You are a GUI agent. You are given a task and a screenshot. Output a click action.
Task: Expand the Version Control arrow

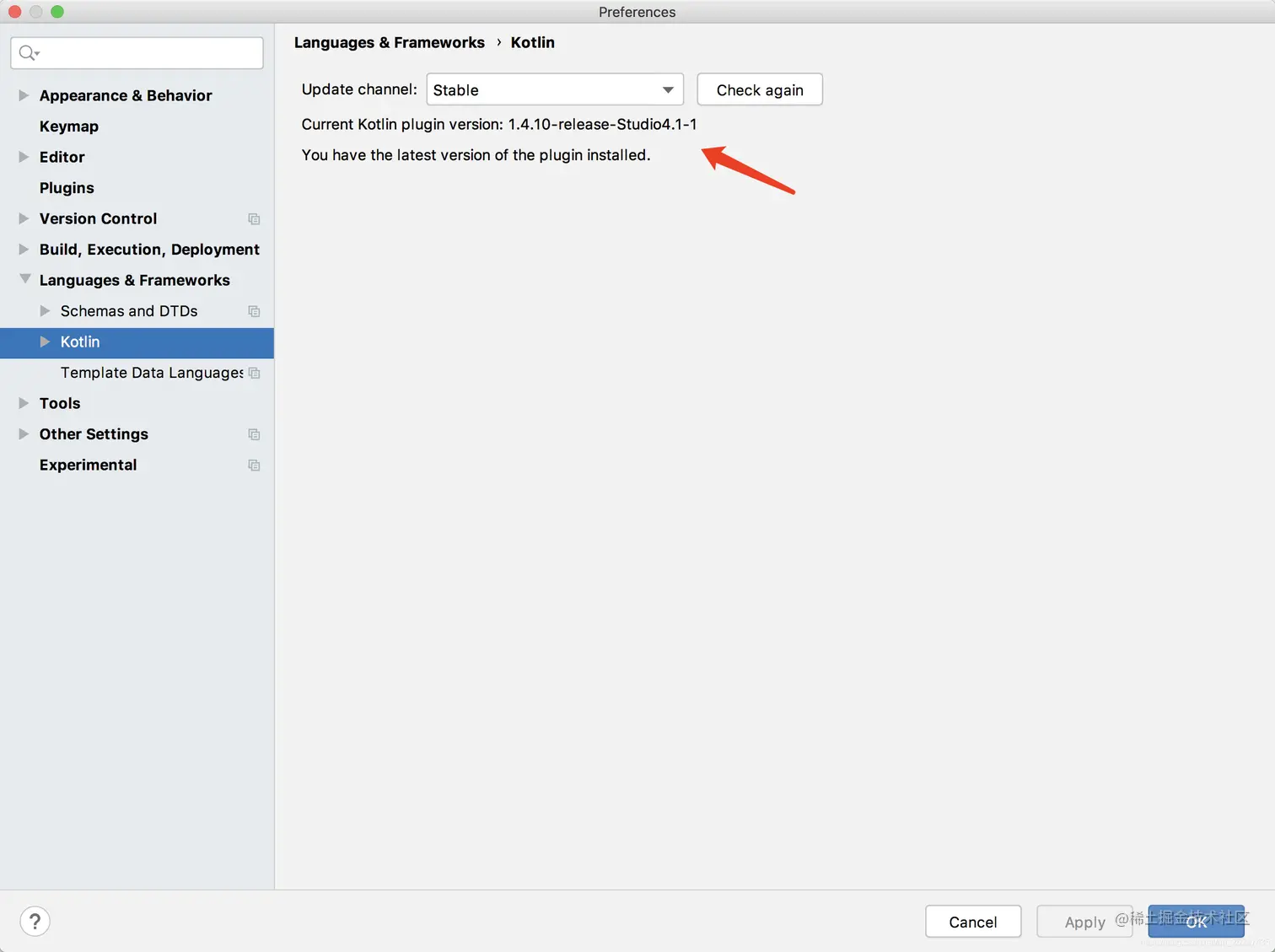(x=24, y=218)
